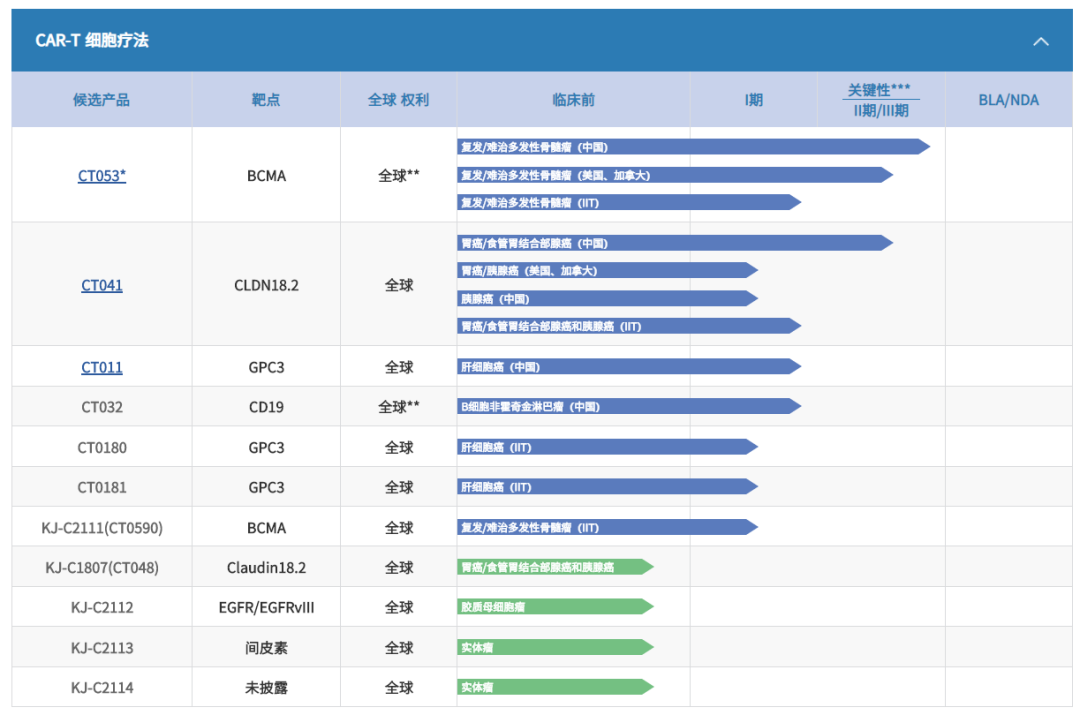Image resolution: width=1080 pixels, height=715 pixels.
Task: Open the CT011 product link
Action: [102, 367]
